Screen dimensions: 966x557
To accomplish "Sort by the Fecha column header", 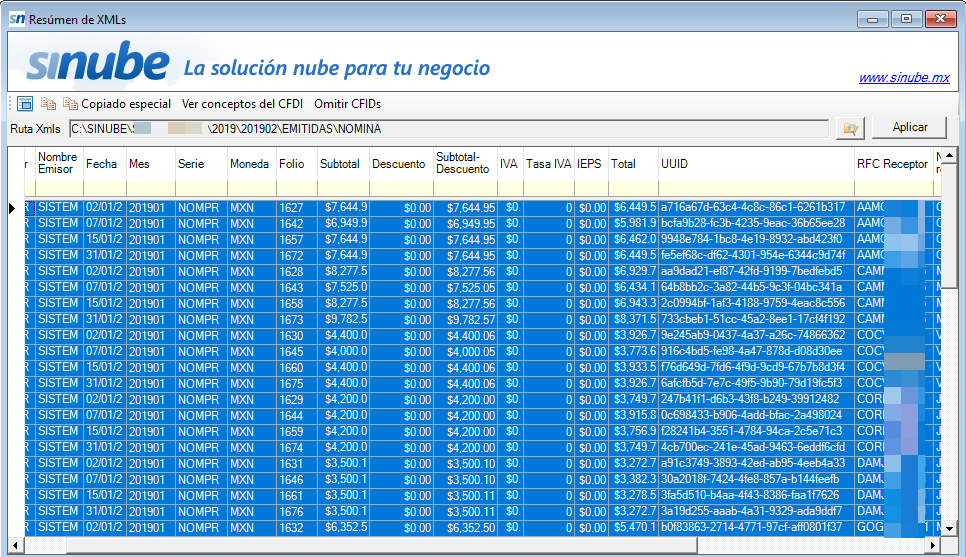I will (x=104, y=163).
